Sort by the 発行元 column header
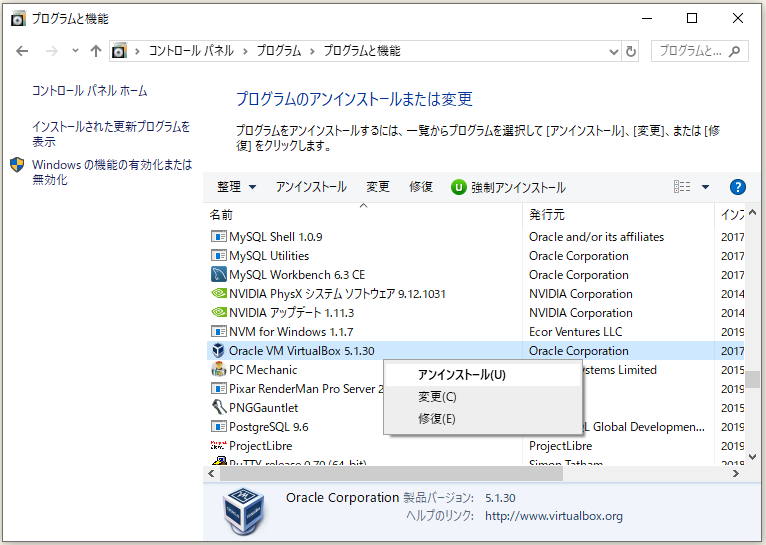The width and height of the screenshot is (766, 545). click(618, 214)
